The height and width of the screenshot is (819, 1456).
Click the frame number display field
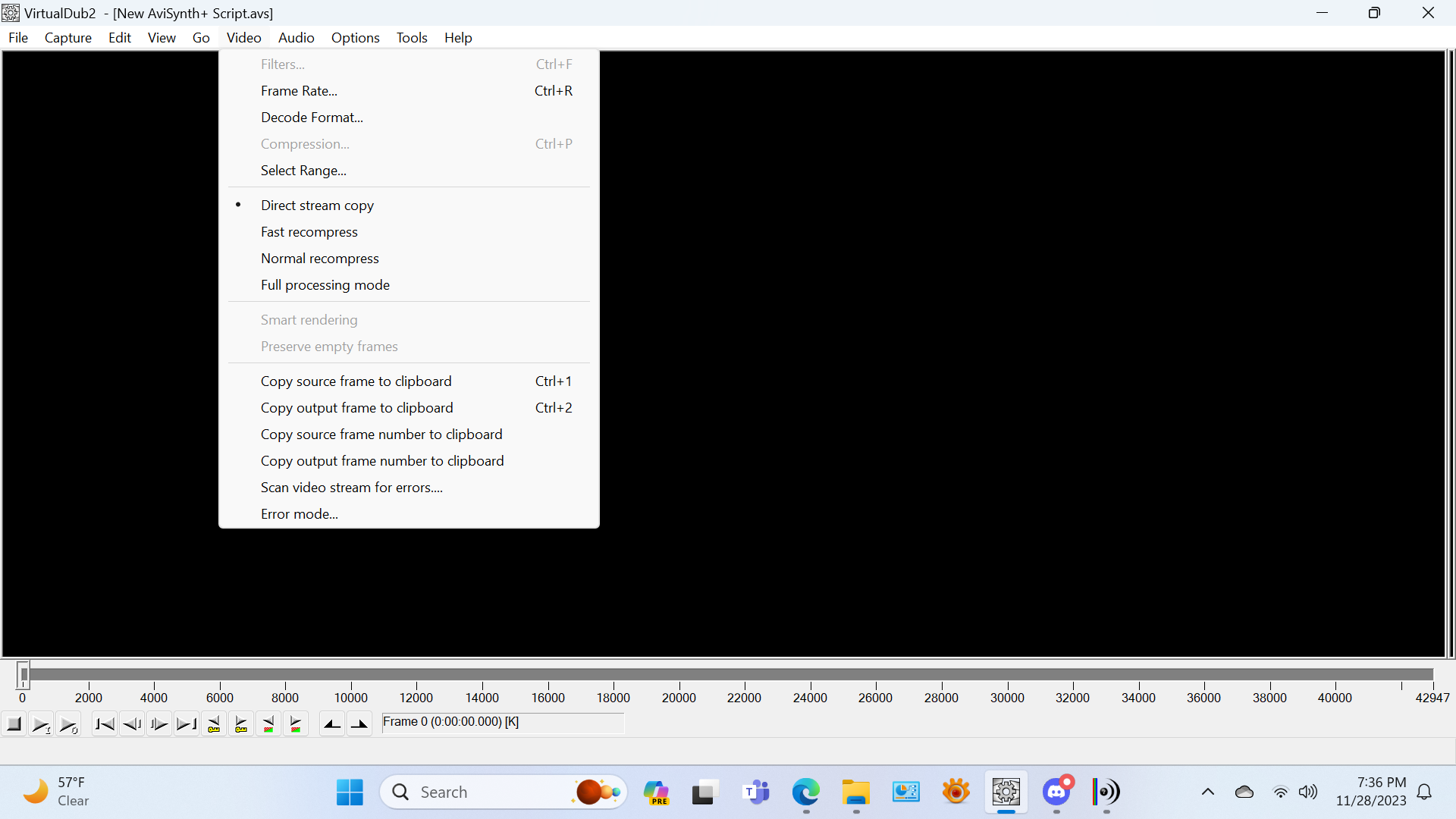[x=502, y=722]
